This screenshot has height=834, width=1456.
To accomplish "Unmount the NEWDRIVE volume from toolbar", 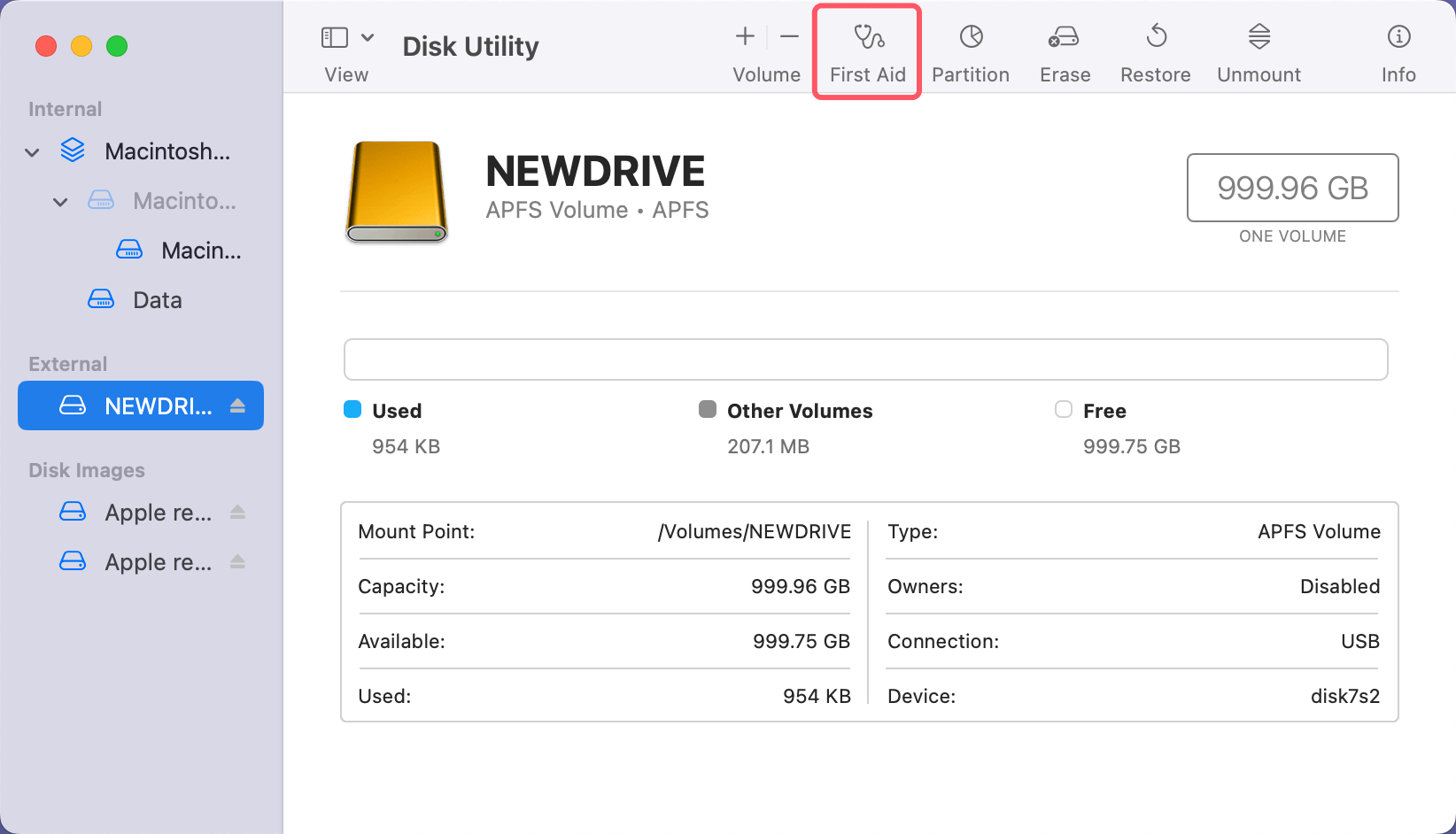I will tap(1259, 52).
